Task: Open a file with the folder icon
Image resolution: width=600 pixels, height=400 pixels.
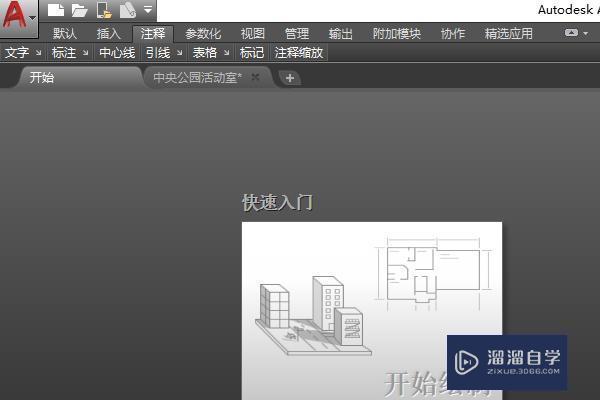Action: pos(80,10)
